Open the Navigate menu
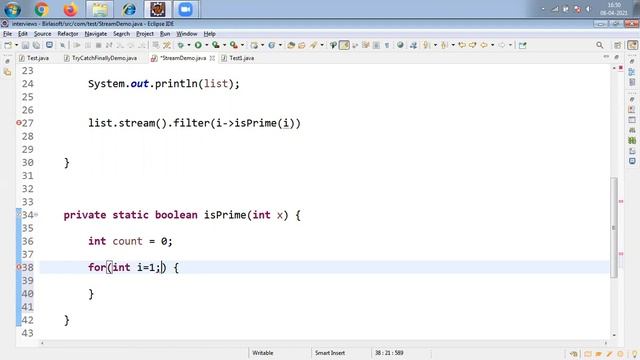 (96, 34)
